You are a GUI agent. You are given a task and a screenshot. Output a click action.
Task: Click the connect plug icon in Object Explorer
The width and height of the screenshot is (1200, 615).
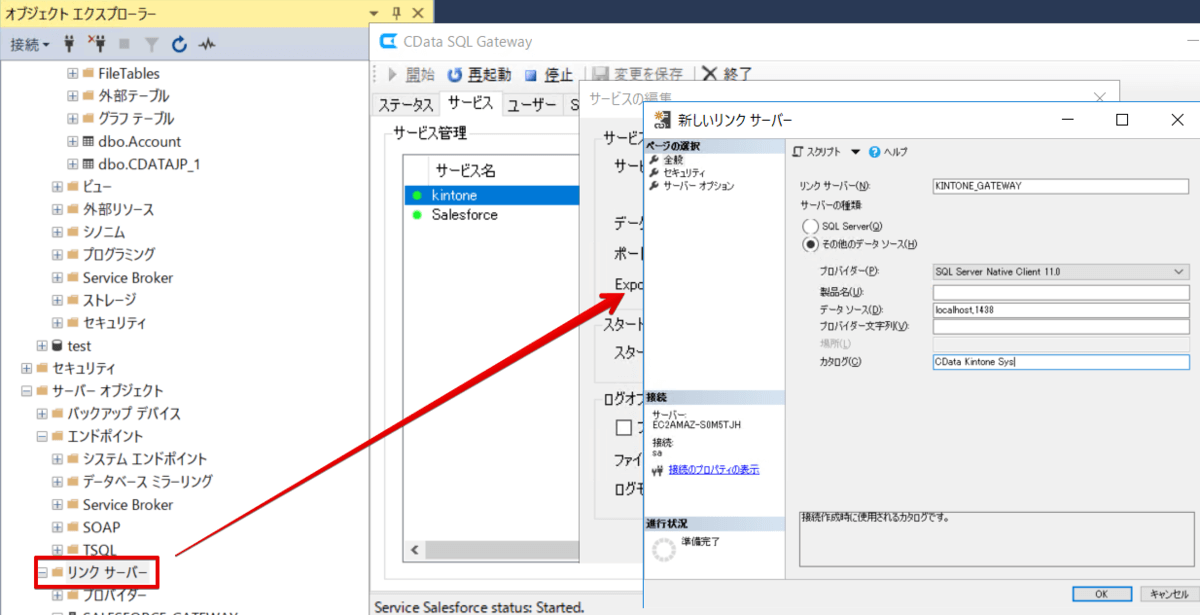pyautogui.click(x=69, y=44)
